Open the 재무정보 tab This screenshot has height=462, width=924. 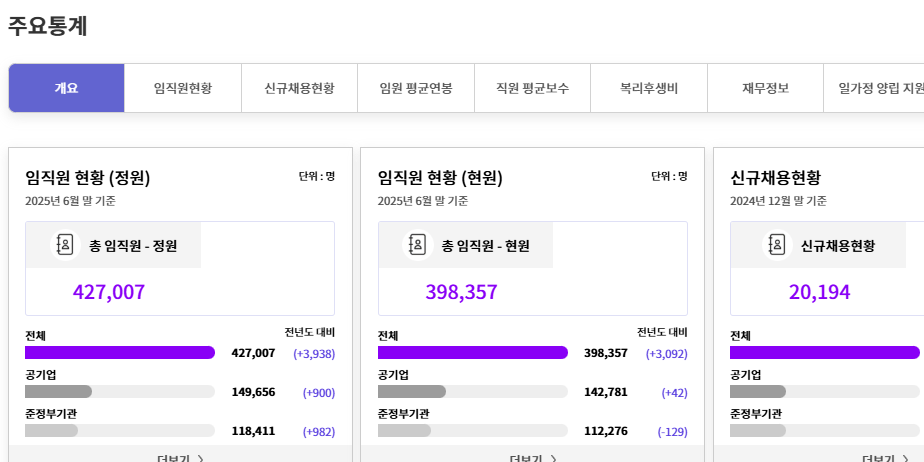point(765,88)
